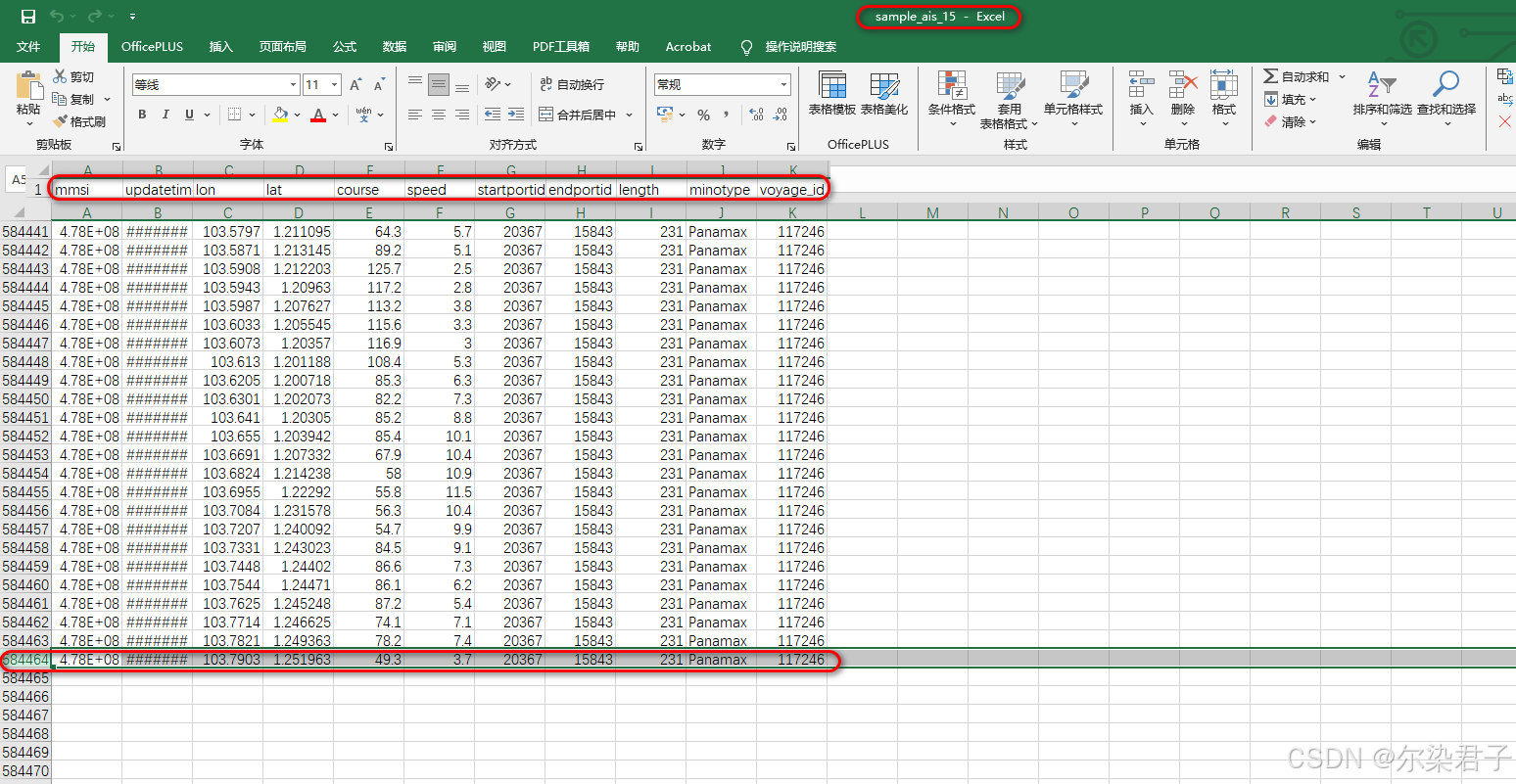Click the wén phonetic guide icon
Image resolution: width=1516 pixels, height=784 pixels.
tap(363, 115)
